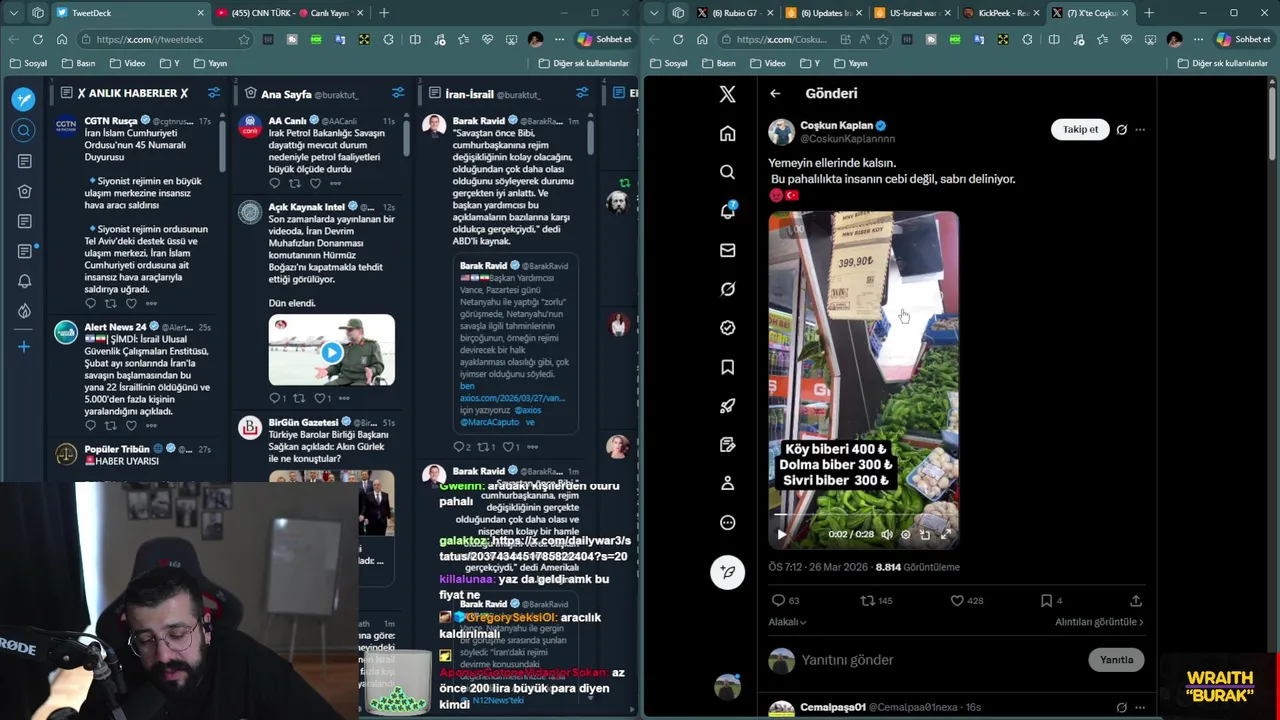Like the CGTN Rusça post
Screen dimensions: 1280x720
coord(130,304)
